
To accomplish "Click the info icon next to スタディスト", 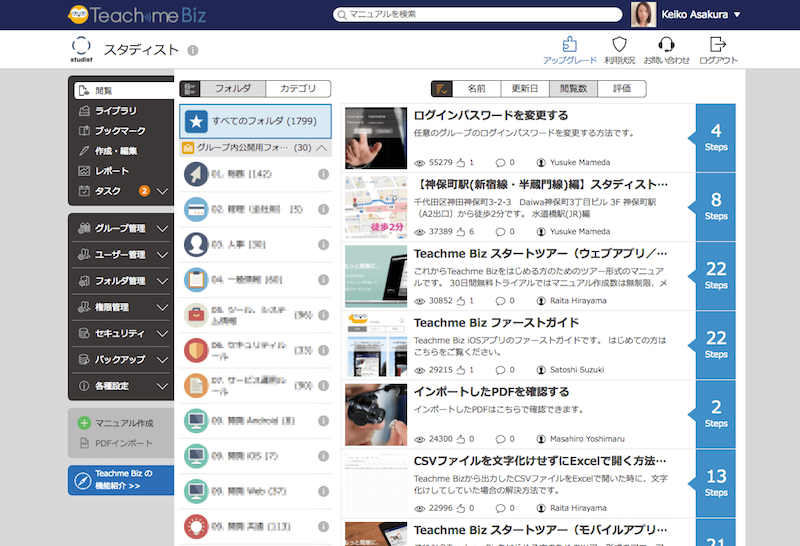I will (x=192, y=50).
